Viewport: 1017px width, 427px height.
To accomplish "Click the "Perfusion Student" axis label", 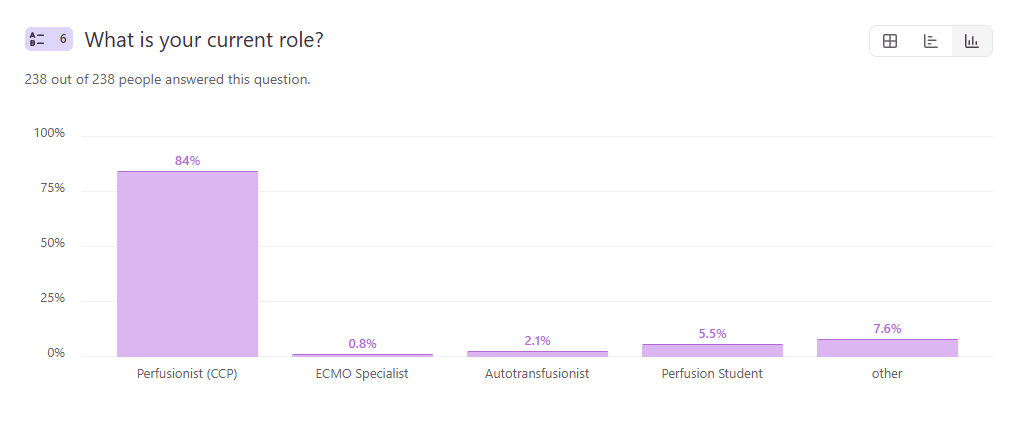I will click(x=712, y=374).
